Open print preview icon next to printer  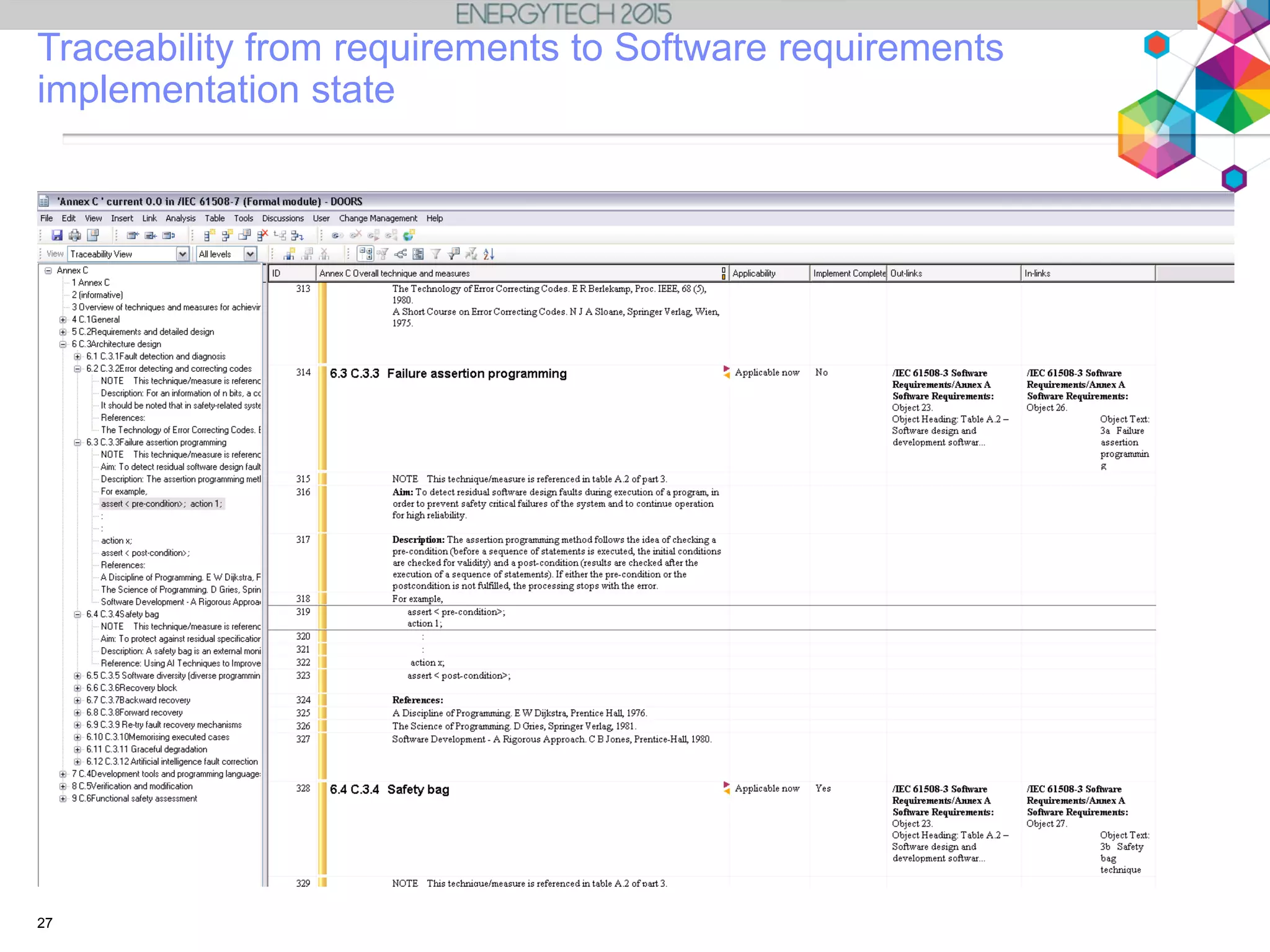tap(93, 235)
